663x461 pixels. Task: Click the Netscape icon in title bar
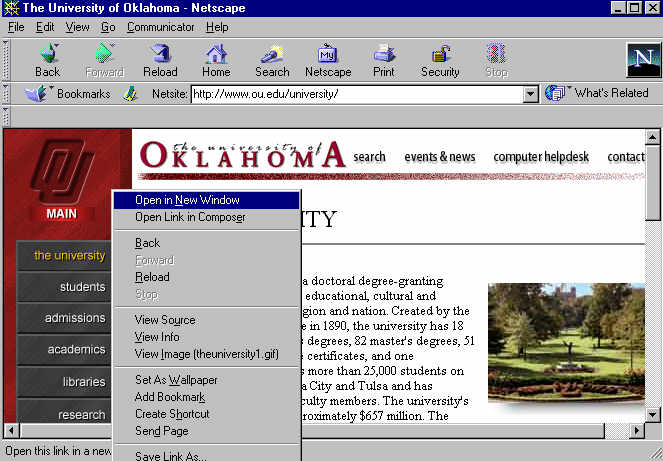[x=11, y=8]
